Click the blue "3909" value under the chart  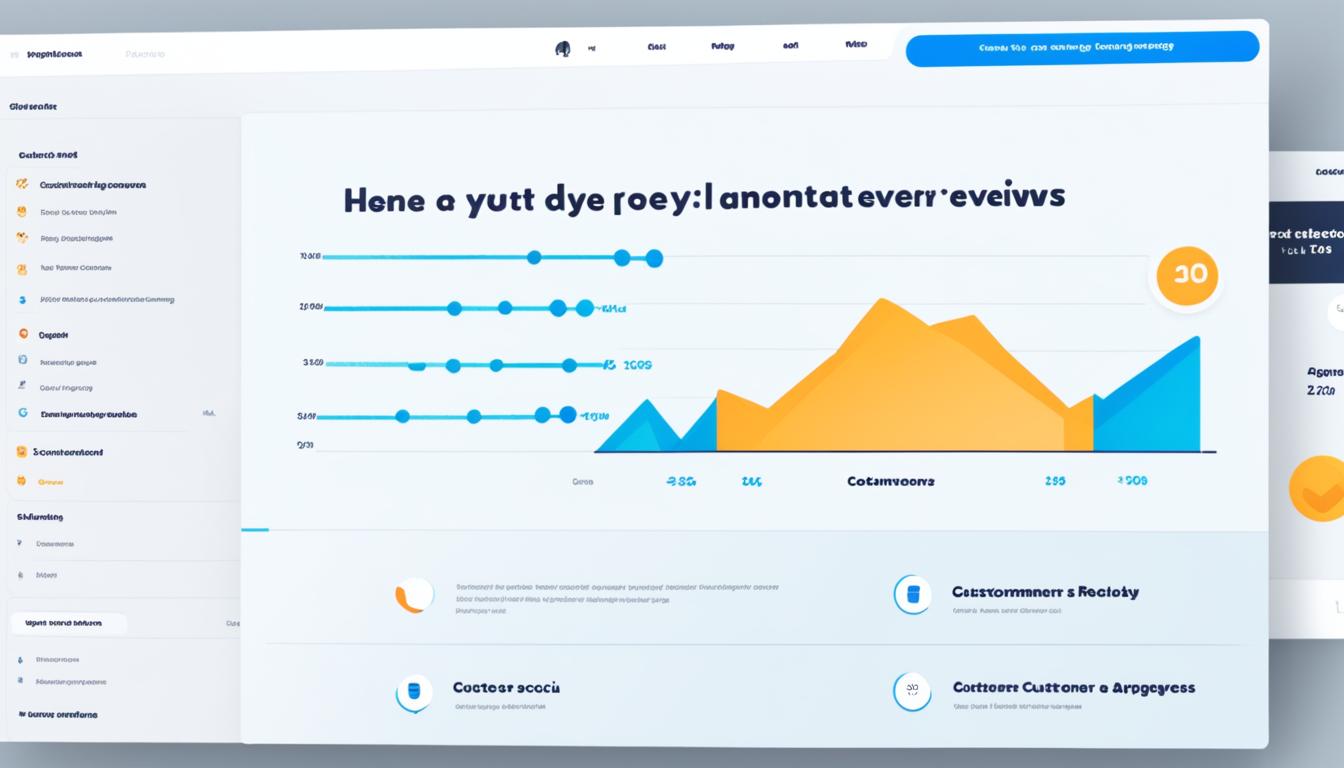point(1133,481)
